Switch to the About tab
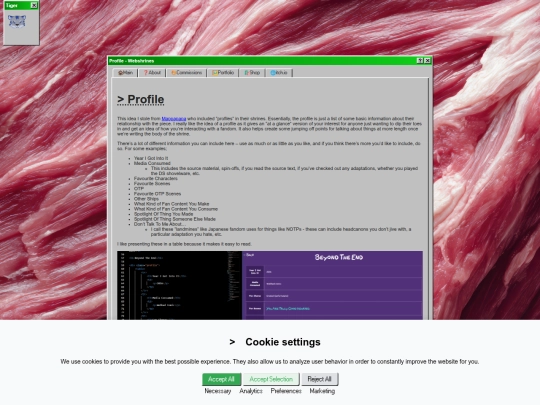This screenshot has width=540, height=405. (152, 73)
